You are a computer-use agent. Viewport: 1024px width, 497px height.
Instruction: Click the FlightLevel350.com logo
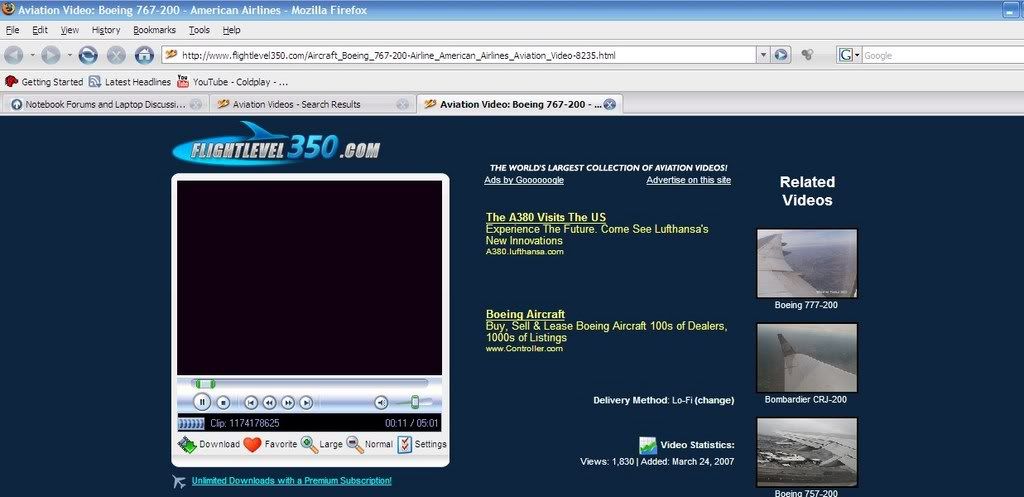point(276,143)
